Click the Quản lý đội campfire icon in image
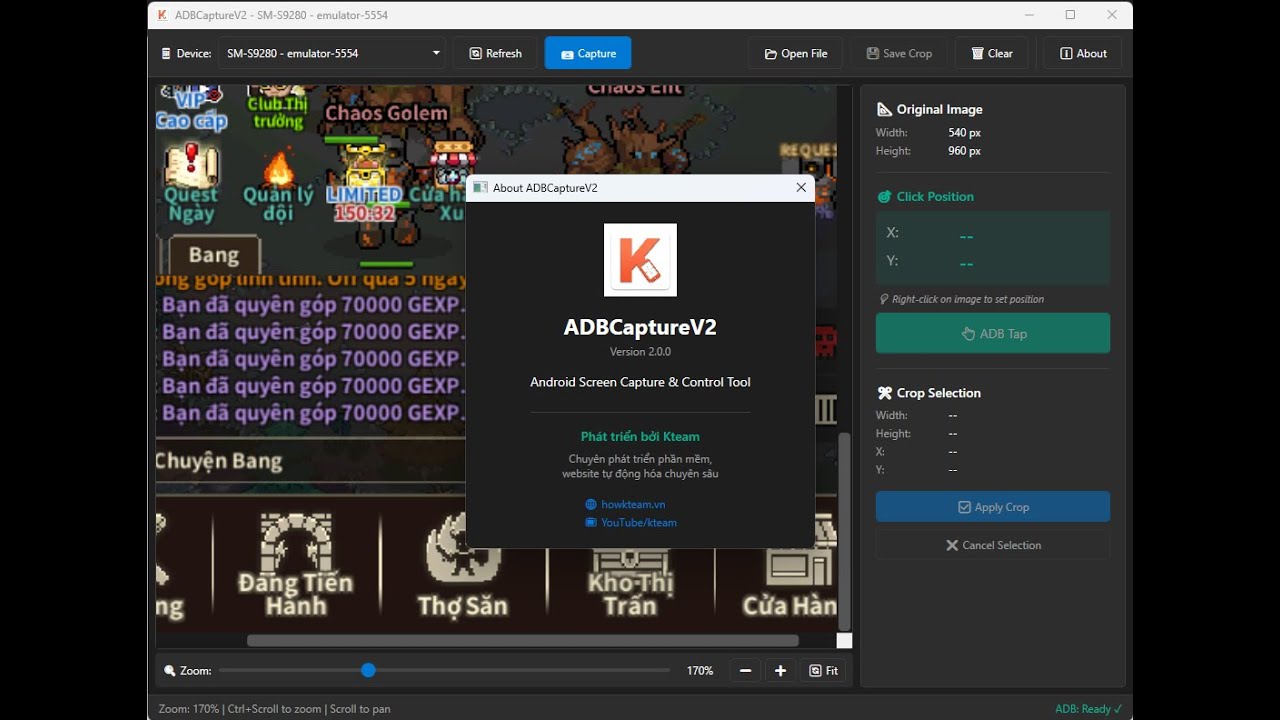 point(278,168)
